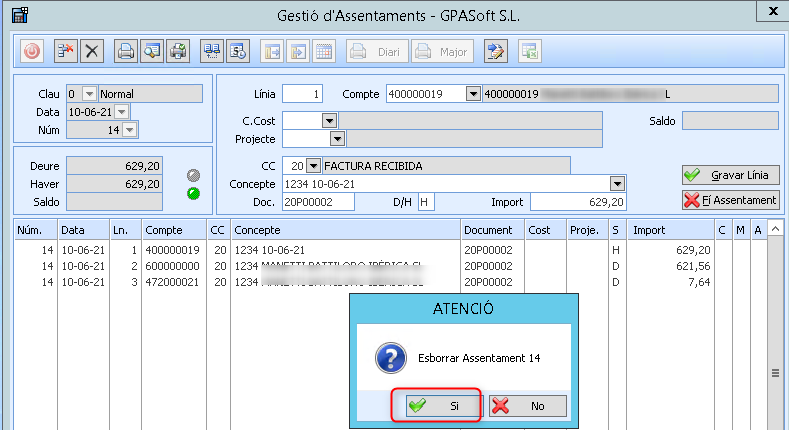This screenshot has width=789, height=430.
Task: Click the Doc. input field
Action: (x=318, y=202)
